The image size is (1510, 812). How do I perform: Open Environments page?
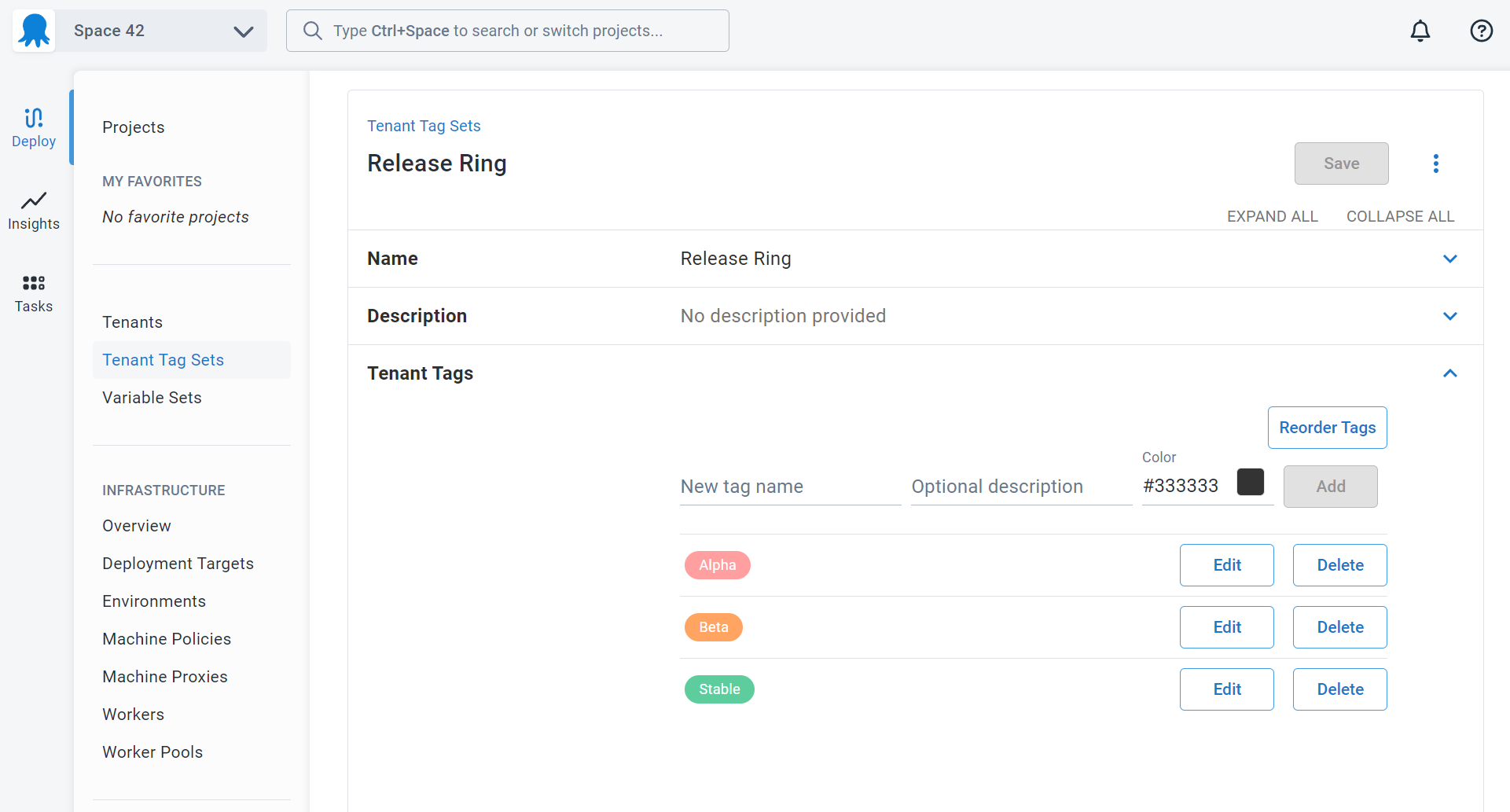pos(154,601)
